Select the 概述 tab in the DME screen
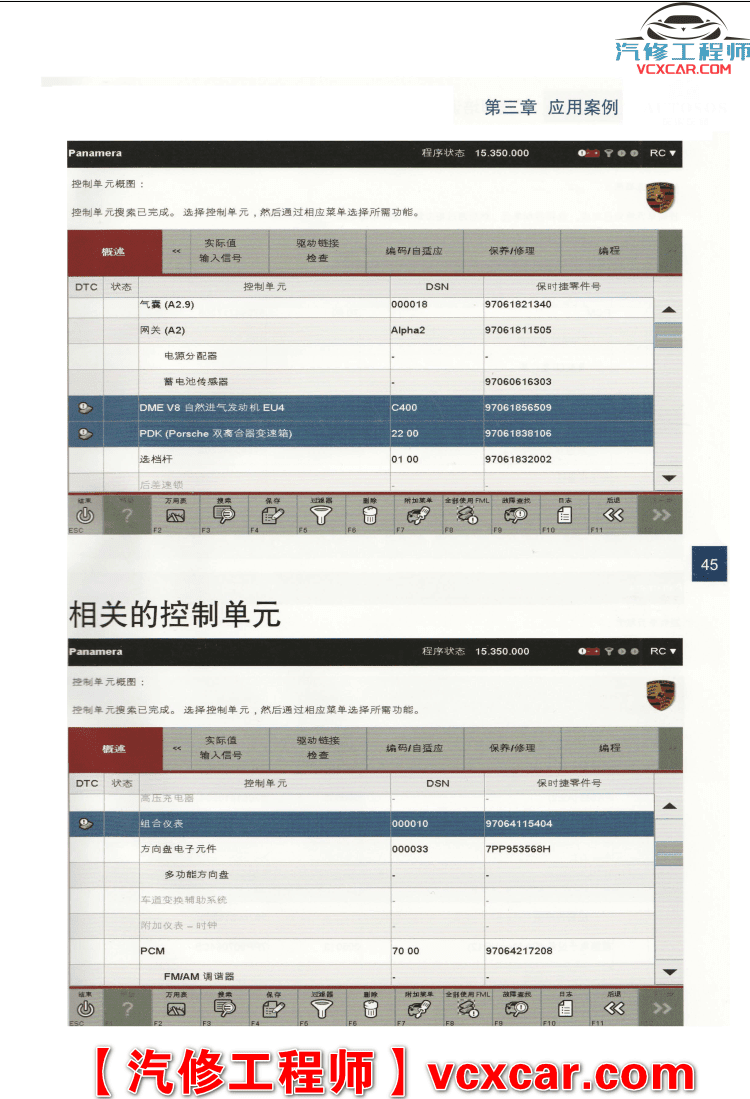This screenshot has width=750, height=1099. coord(114,252)
